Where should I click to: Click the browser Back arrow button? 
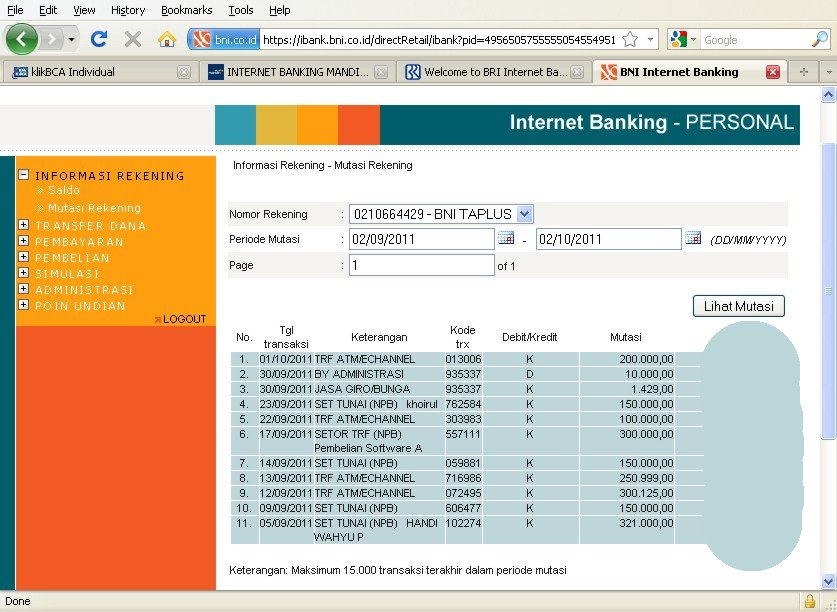click(x=21, y=39)
